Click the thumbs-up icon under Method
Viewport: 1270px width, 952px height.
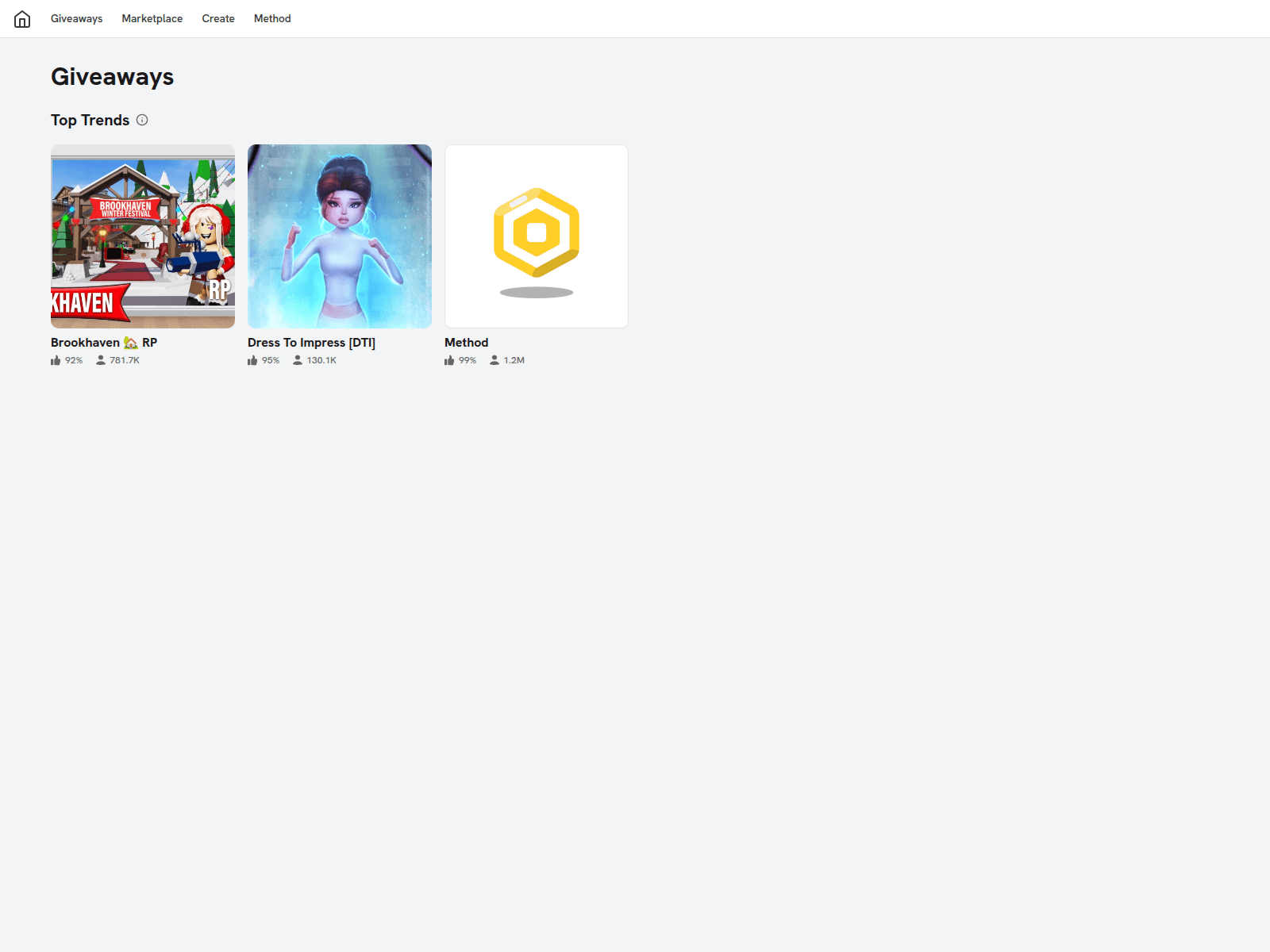pyautogui.click(x=448, y=359)
